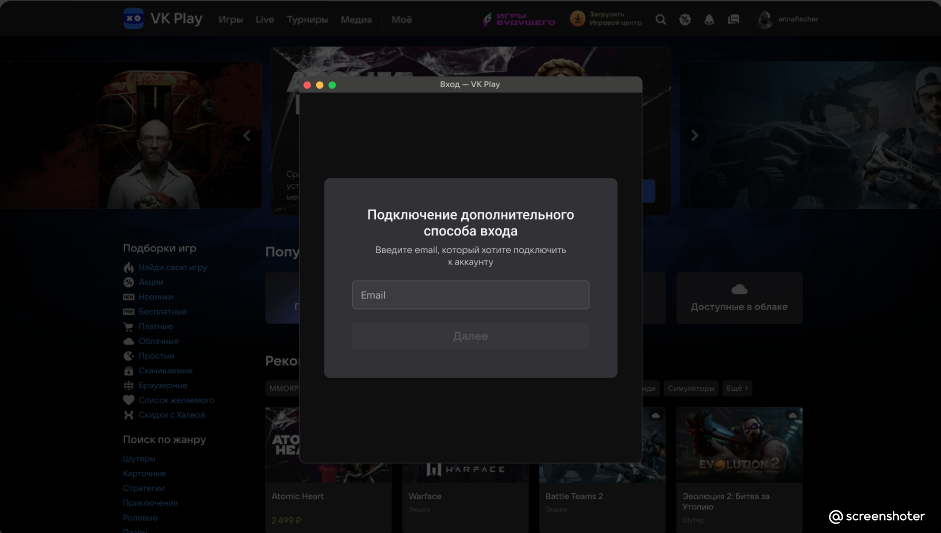Open search via the magnifier icon
This screenshot has width=941, height=533.
point(661,19)
